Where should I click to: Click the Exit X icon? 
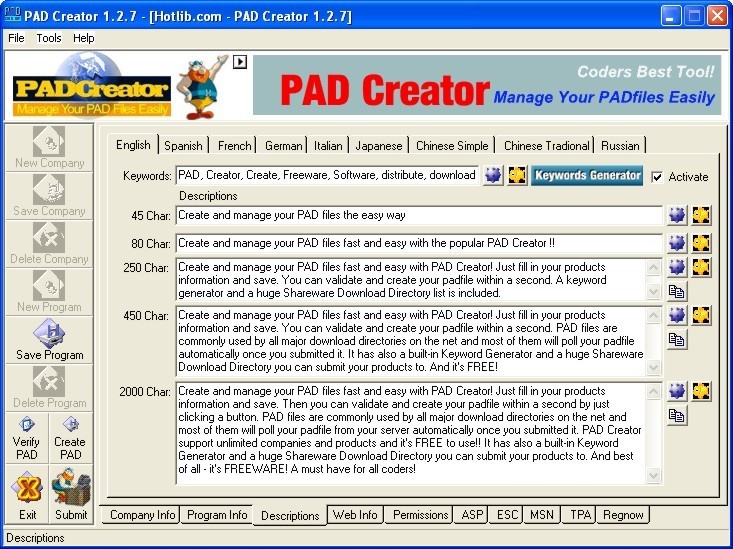(x=27, y=489)
